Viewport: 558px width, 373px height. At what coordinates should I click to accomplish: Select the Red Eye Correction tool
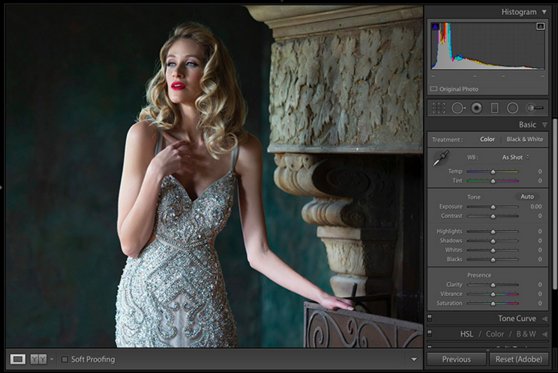(477, 108)
